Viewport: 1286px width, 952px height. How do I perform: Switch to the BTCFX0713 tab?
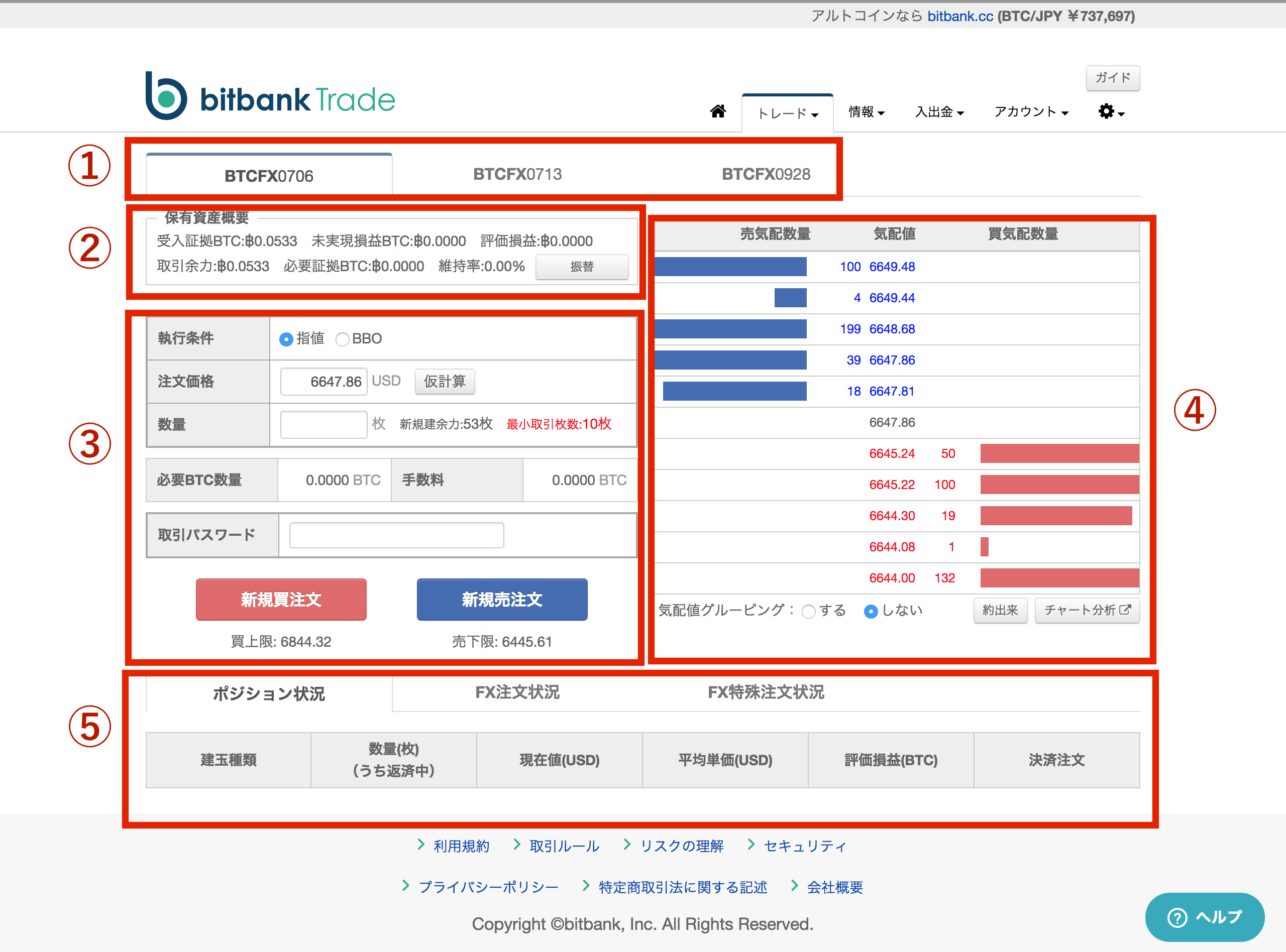pyautogui.click(x=517, y=174)
